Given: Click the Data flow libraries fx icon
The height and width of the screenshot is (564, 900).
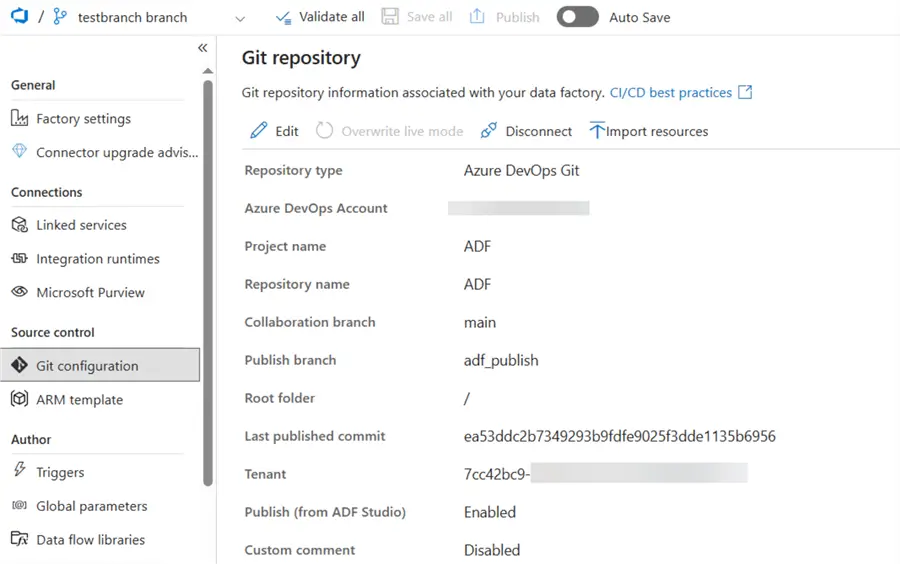Looking at the screenshot, I should [x=20, y=539].
